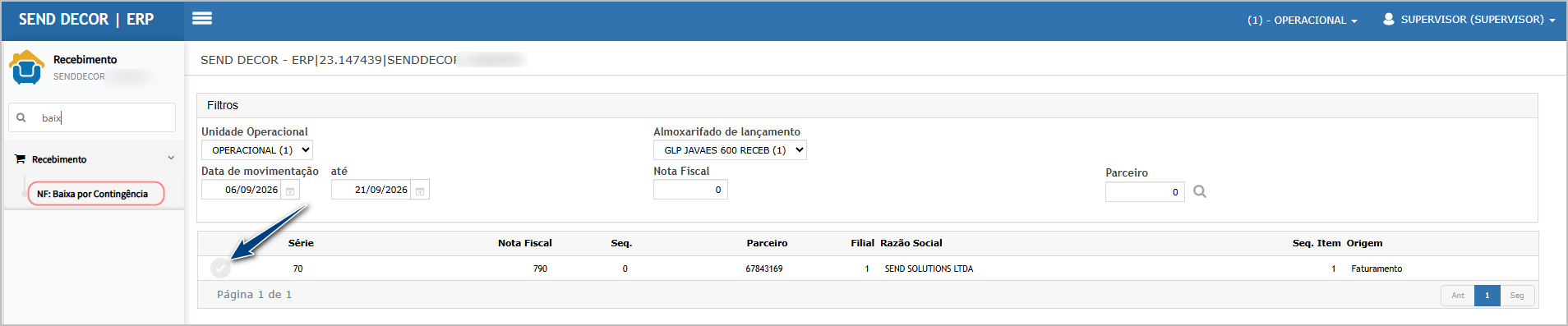The width and height of the screenshot is (1568, 326).
Task: Click the partner code 67843169 cell
Action: tap(764, 269)
